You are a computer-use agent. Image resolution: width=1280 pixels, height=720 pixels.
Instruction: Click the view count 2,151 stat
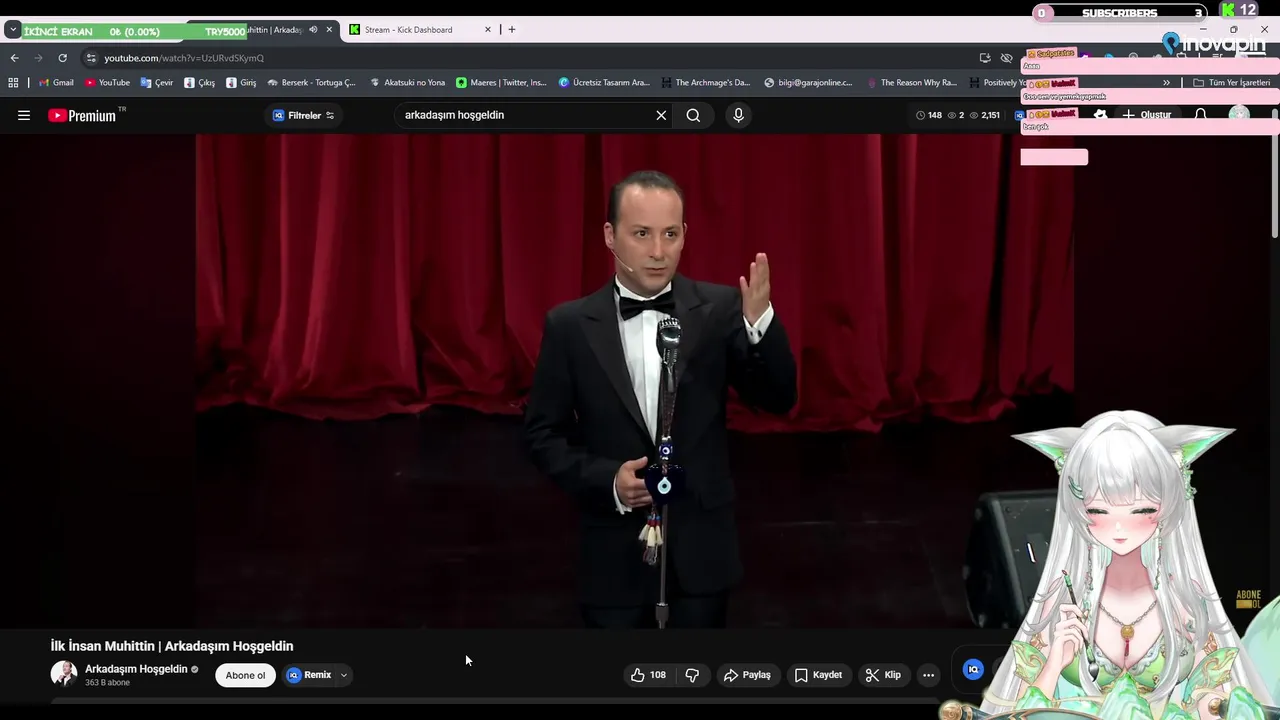(x=985, y=115)
